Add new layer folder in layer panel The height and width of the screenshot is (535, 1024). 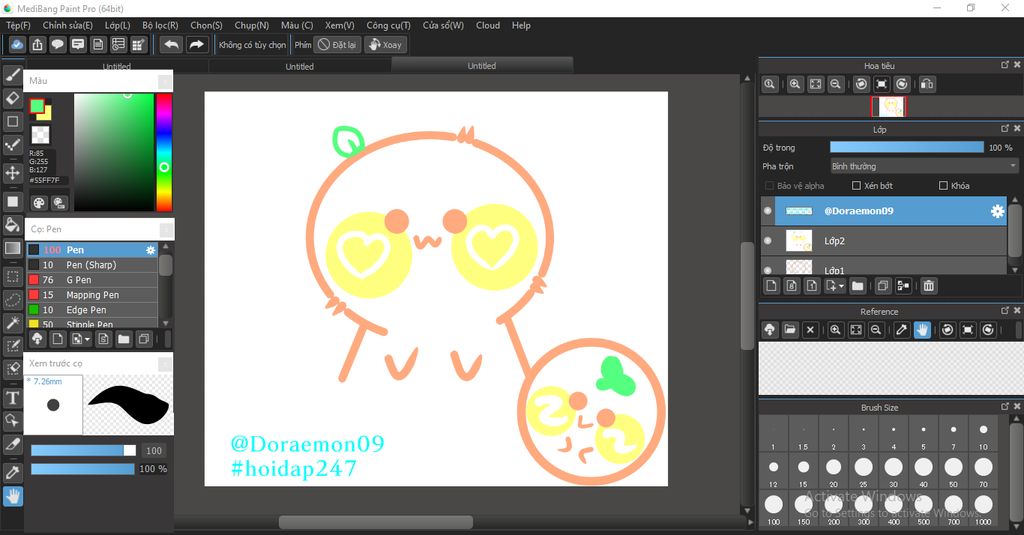(x=857, y=285)
